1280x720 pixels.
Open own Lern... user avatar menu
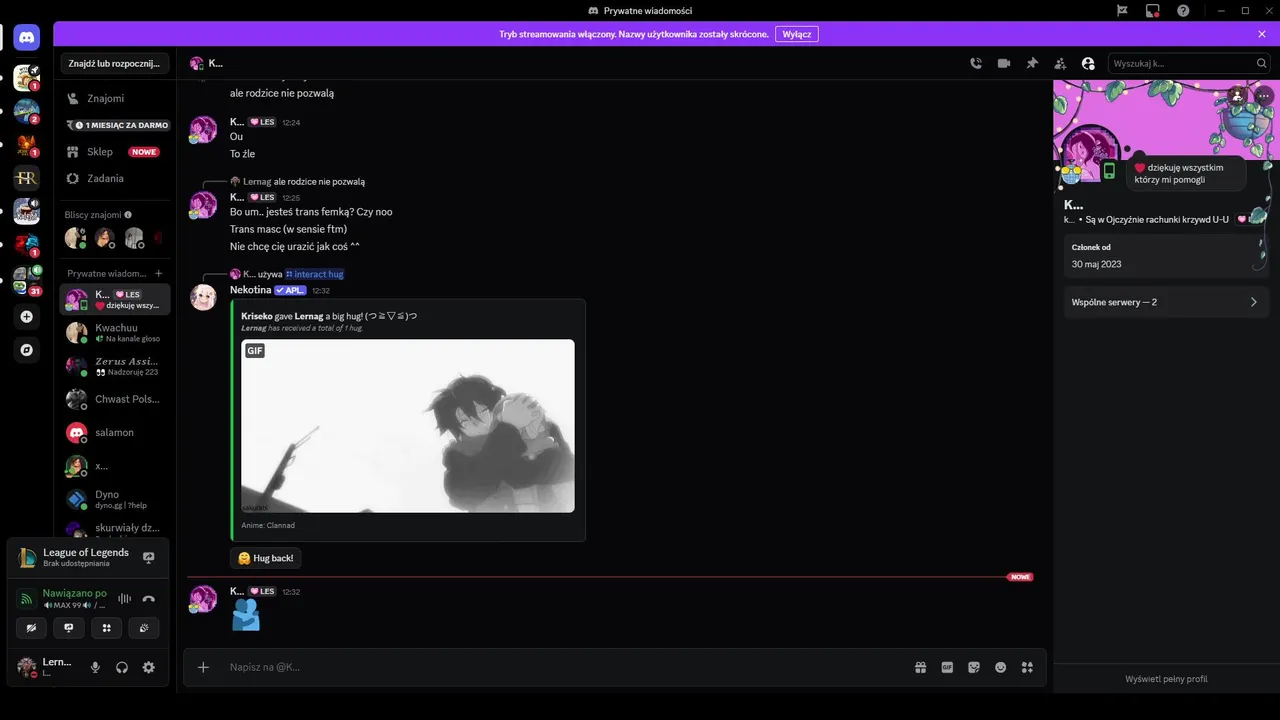click(x=27, y=667)
